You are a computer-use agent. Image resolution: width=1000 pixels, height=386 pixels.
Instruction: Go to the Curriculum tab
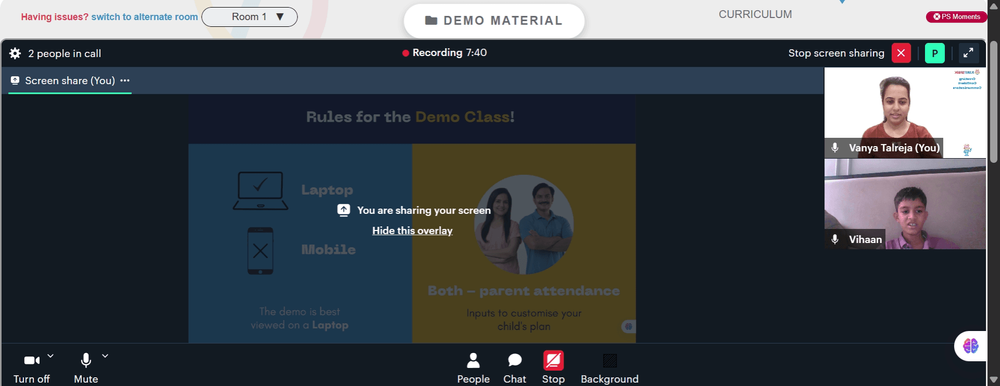[755, 14]
